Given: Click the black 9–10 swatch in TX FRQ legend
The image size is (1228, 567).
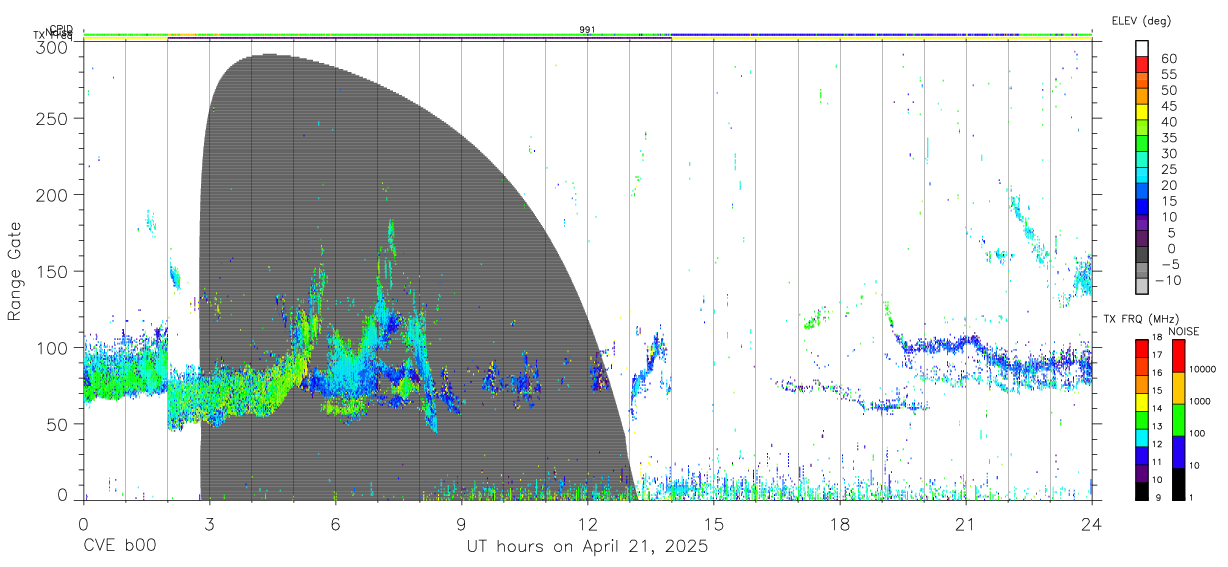Looking at the screenshot, I should click(x=1141, y=490).
